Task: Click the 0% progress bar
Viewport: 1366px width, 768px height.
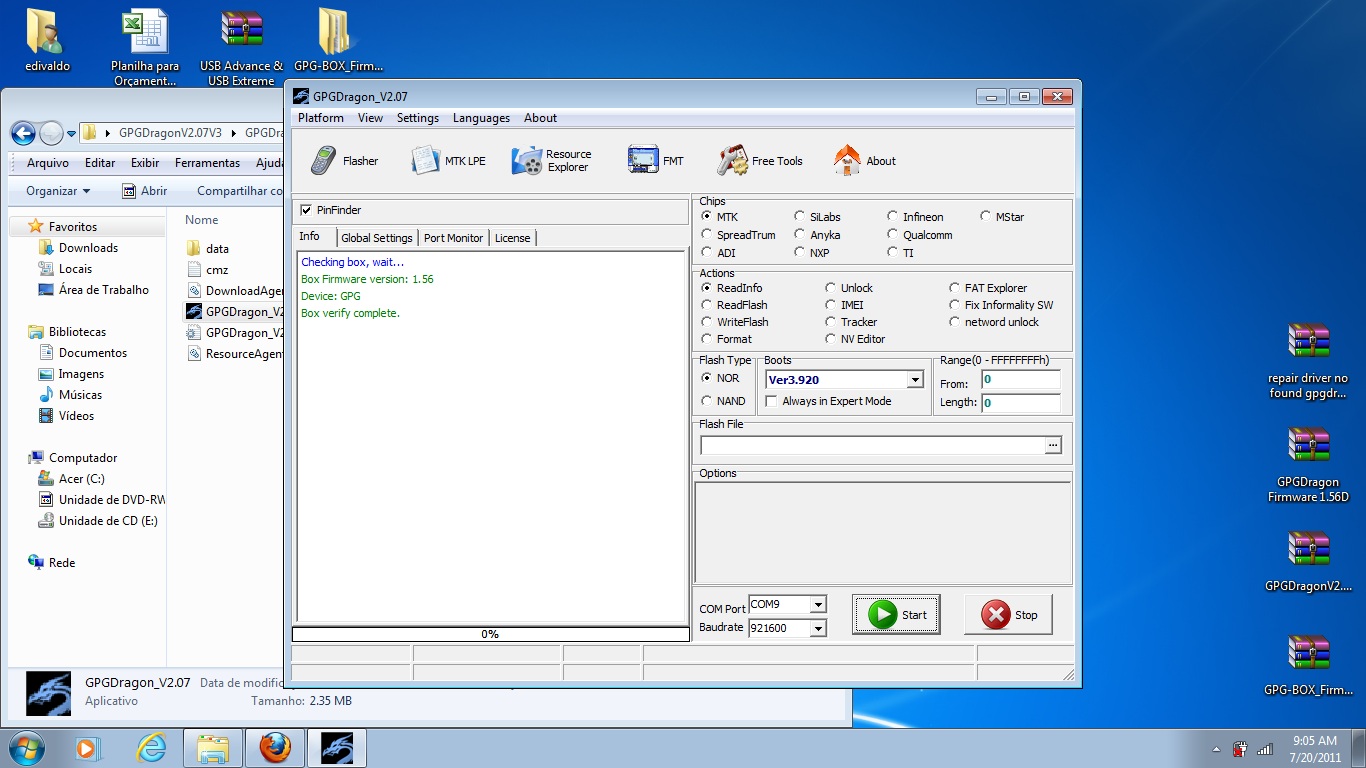Action: click(x=491, y=634)
